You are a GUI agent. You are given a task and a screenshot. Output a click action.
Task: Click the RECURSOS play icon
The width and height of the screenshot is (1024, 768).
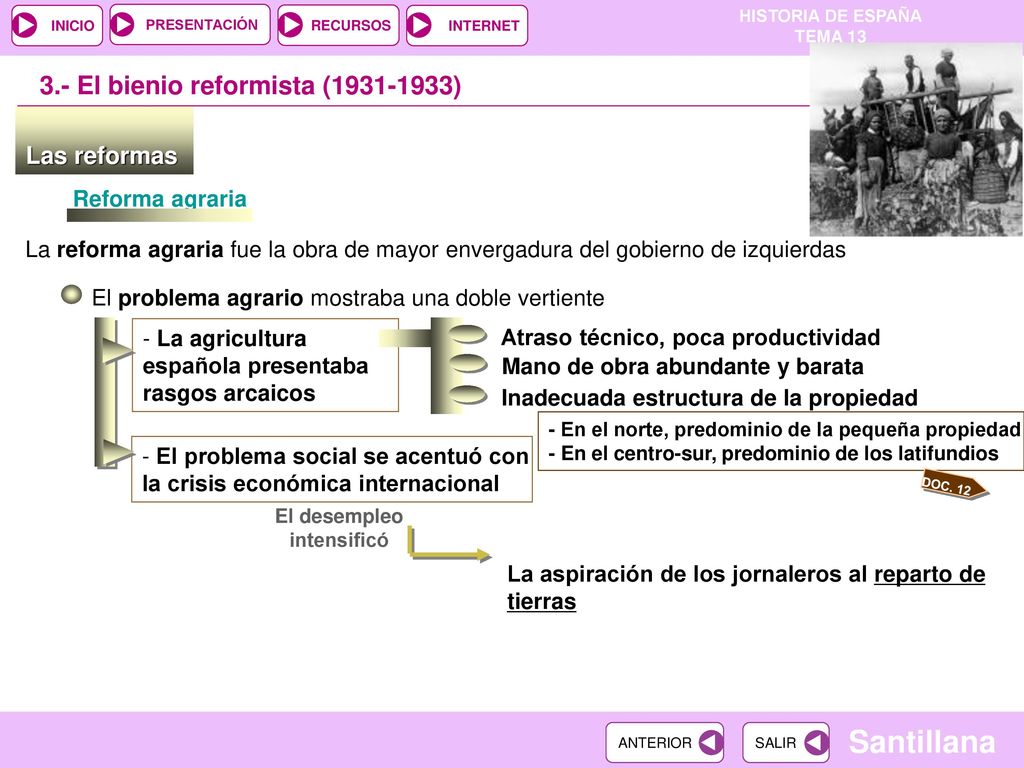291,25
